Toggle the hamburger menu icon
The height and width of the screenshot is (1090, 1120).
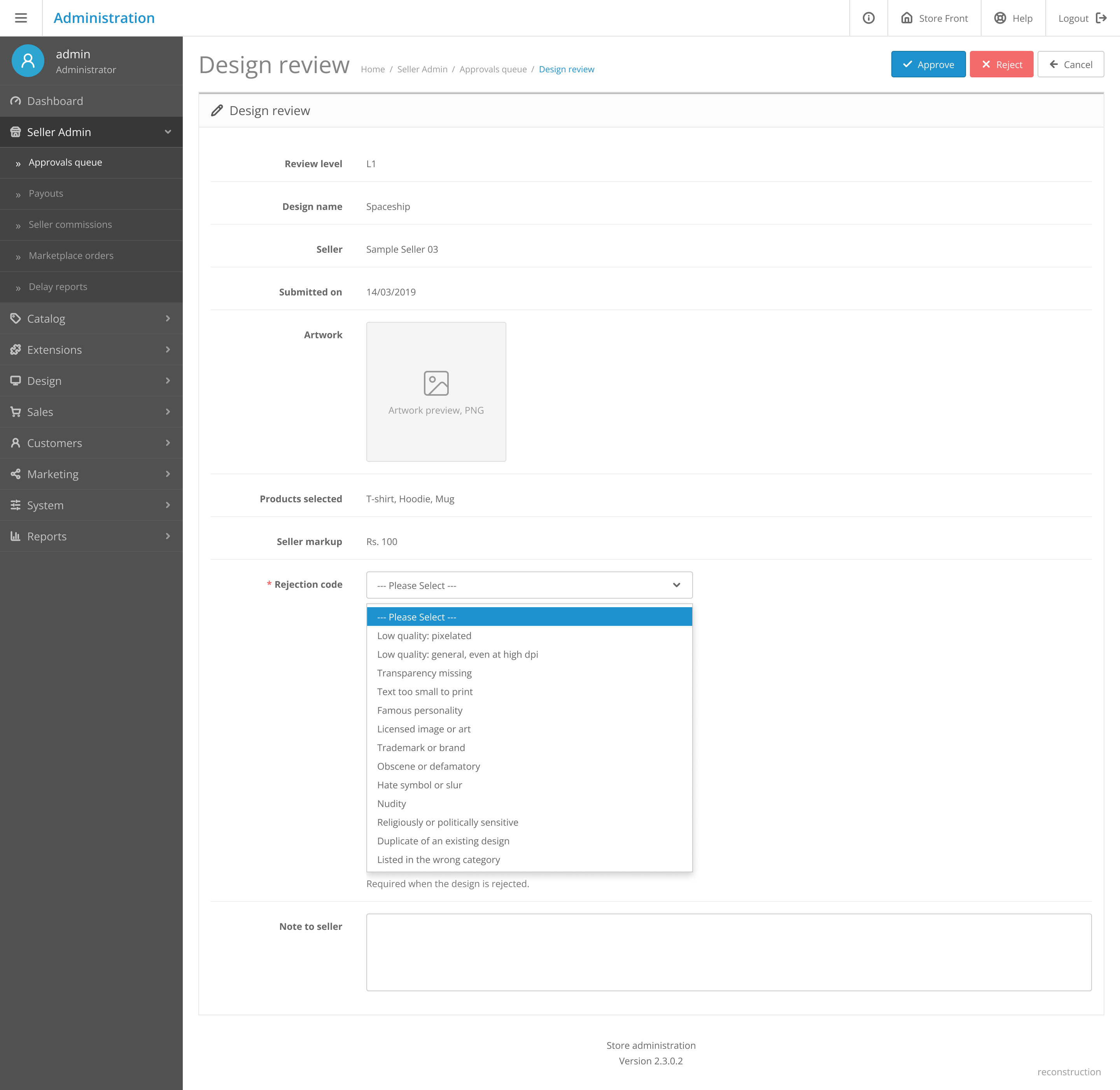tap(21, 18)
